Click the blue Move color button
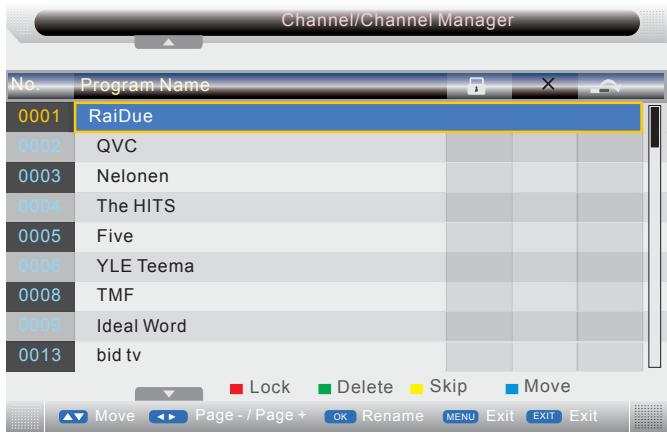 (512, 389)
